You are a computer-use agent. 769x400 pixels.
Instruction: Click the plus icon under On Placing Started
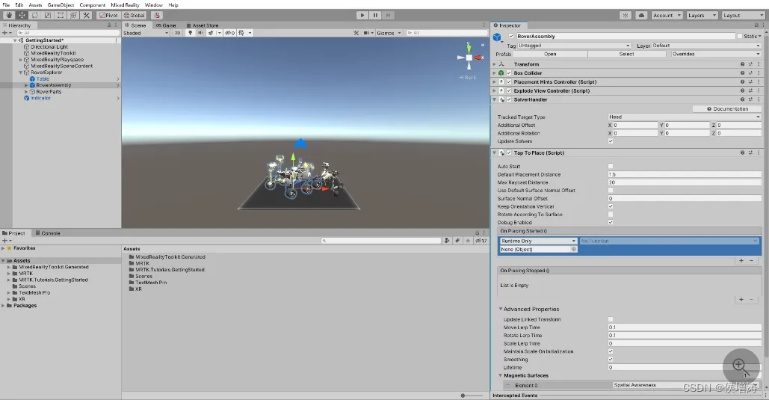740,260
